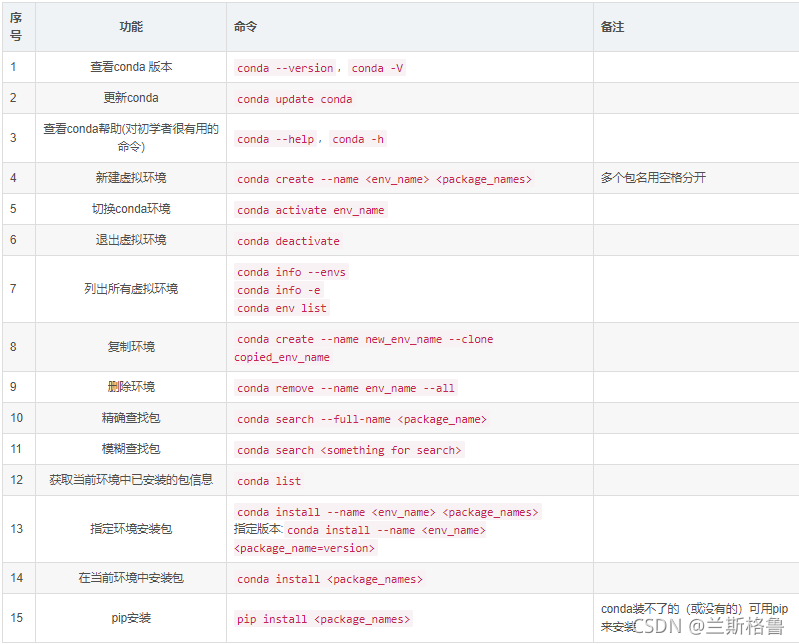Viewport: 799px width, 644px height.
Task: Select 'conda remove --name env_name --all' command
Action: [x=345, y=388]
